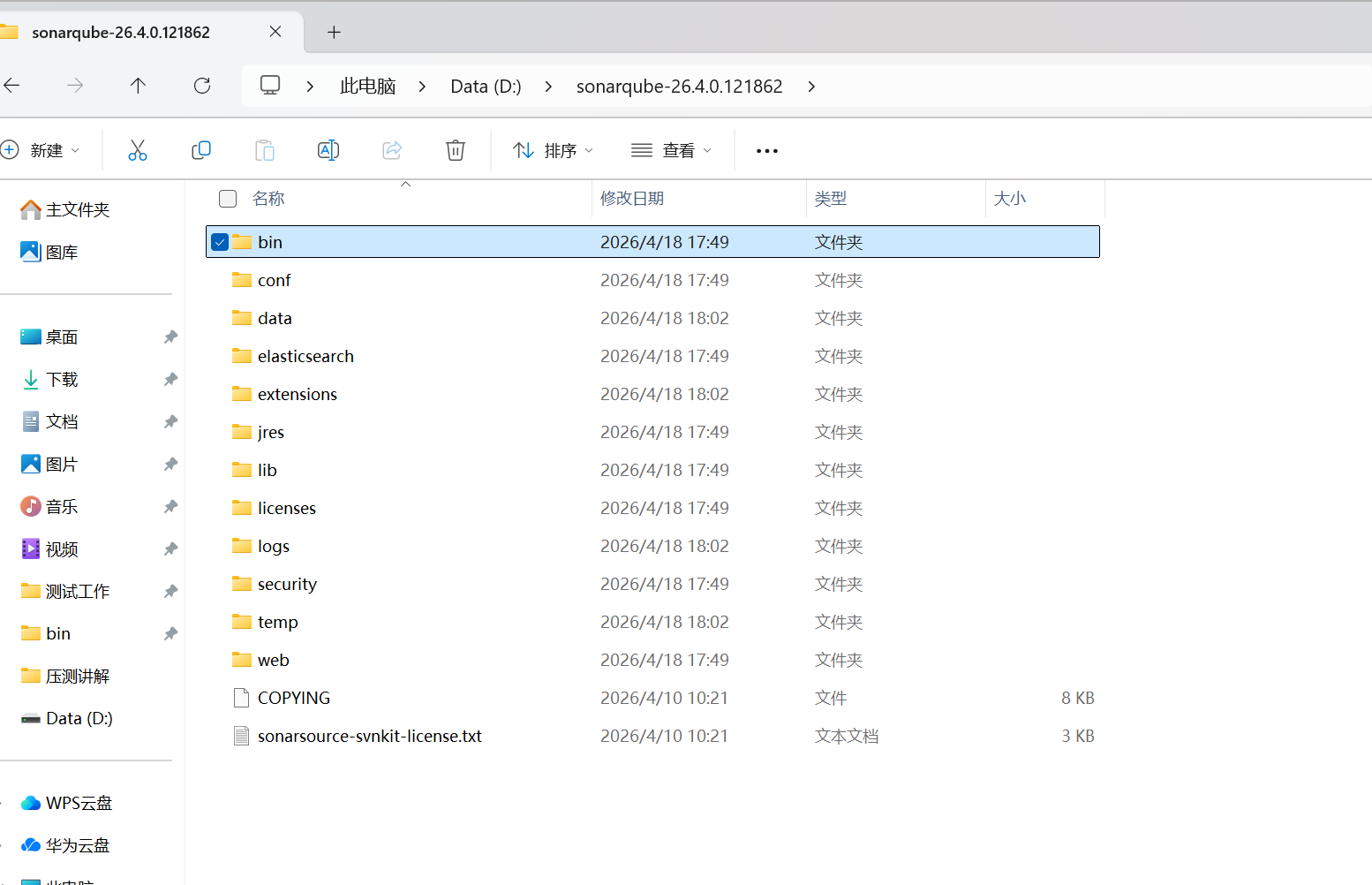Click the Share icon in toolbar
Screen dimensions: 1372x885
392,150
